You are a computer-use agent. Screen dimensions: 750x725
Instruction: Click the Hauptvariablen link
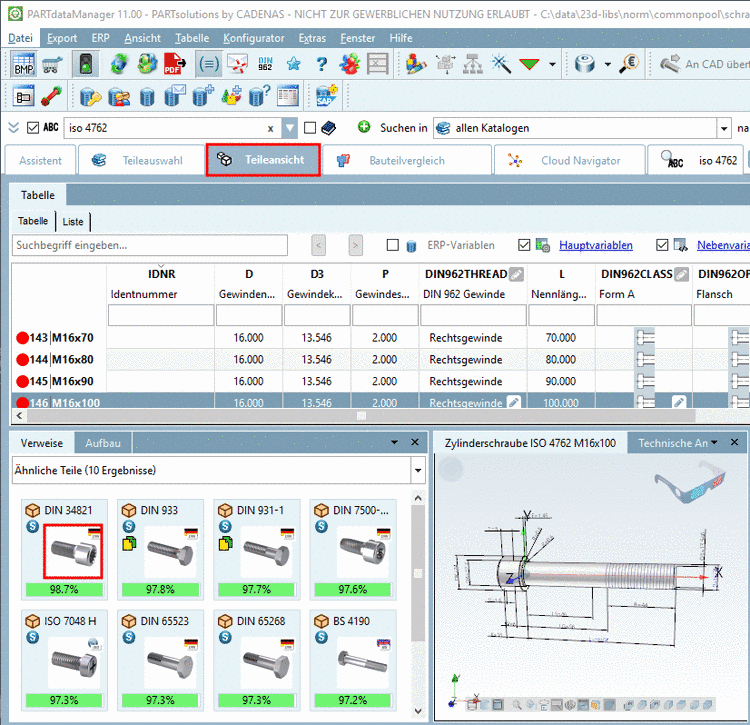[595, 245]
